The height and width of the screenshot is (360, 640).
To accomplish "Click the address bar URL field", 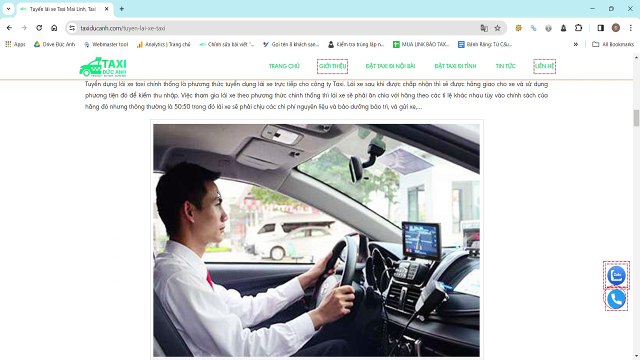I will pyautogui.click(x=278, y=28).
